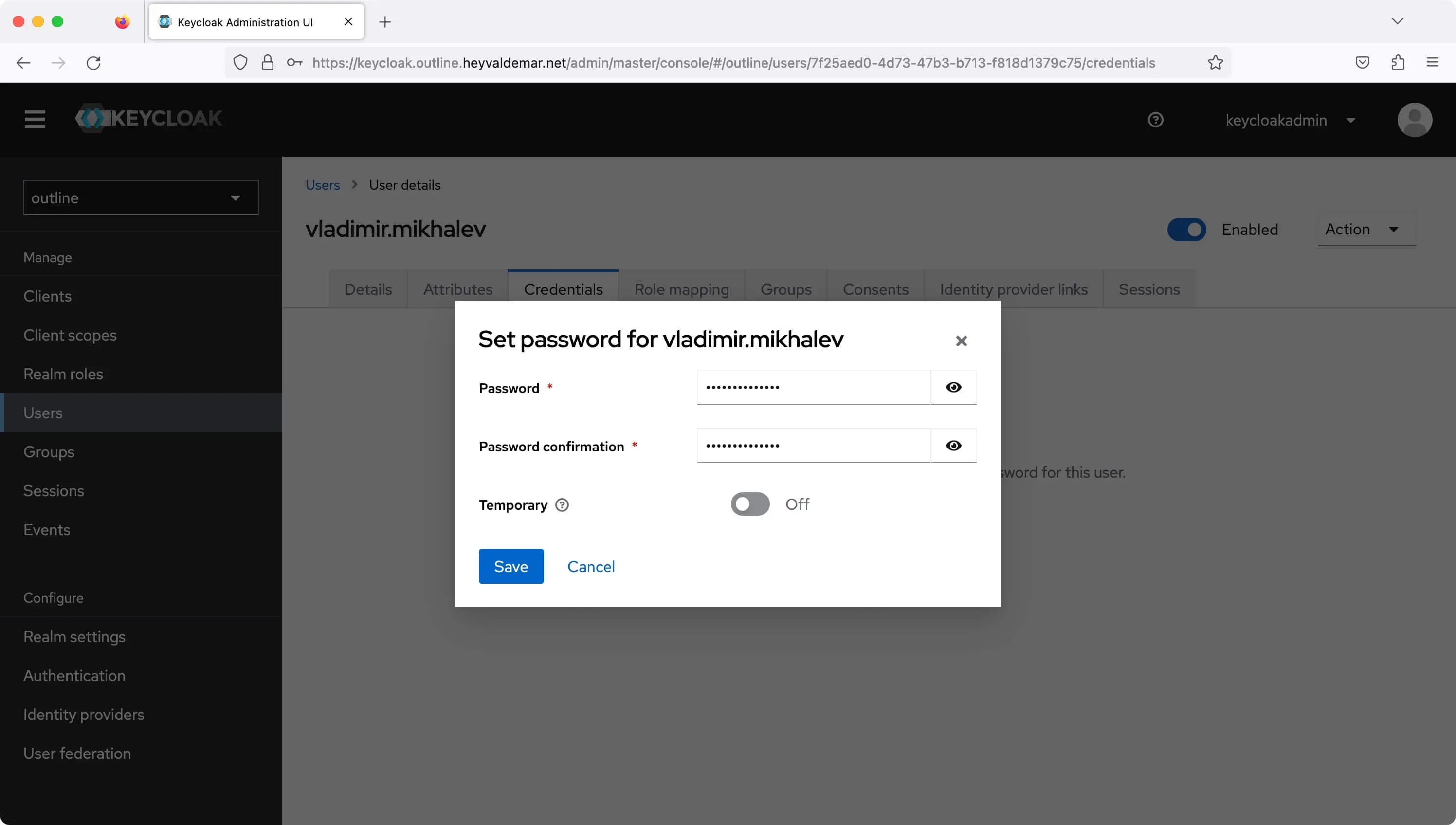Open Sessions in sidebar
Screen dimensions: 1456x825
[x=141, y=491]
